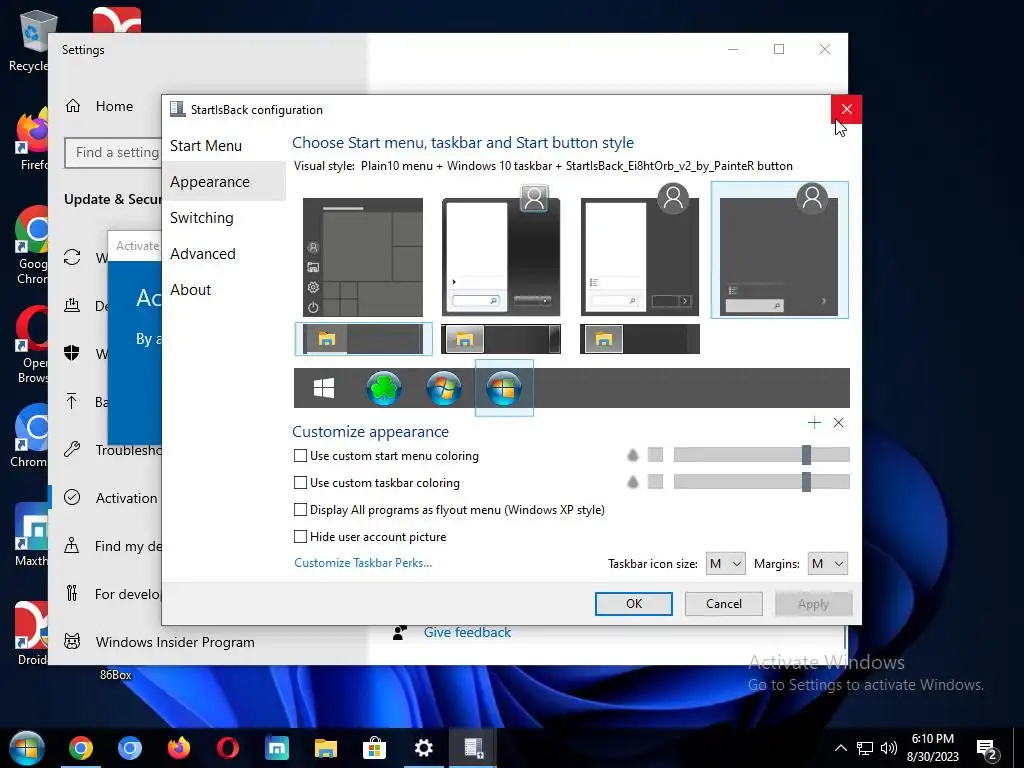Screen dimensions: 1024x768
Task: Click the taskbar clock showing 6:10 PM
Action: (x=932, y=748)
